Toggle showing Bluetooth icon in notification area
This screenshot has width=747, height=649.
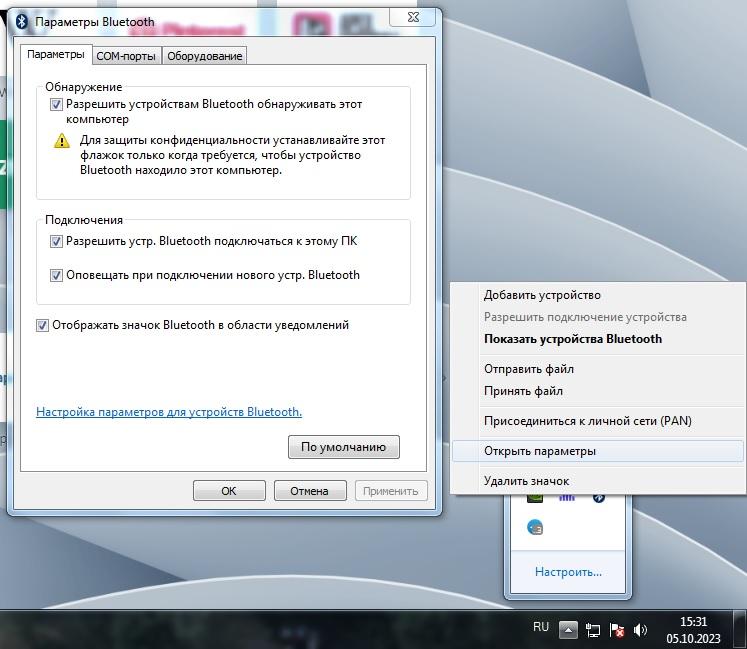pyautogui.click(x=42, y=325)
